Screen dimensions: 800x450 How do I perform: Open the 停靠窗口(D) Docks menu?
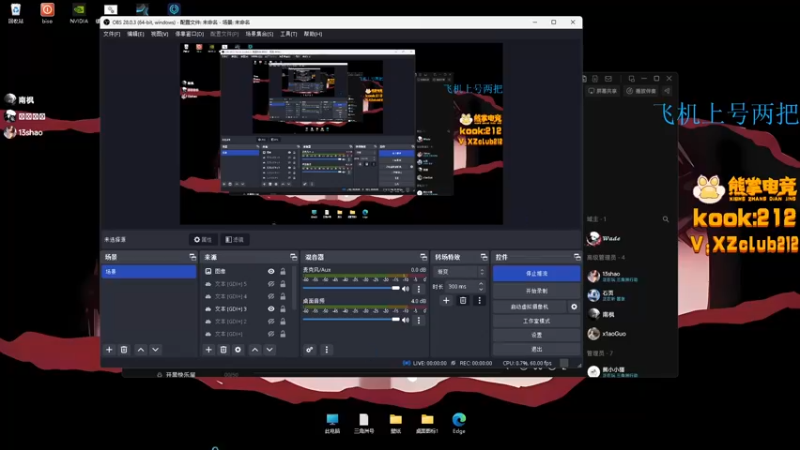[189, 34]
